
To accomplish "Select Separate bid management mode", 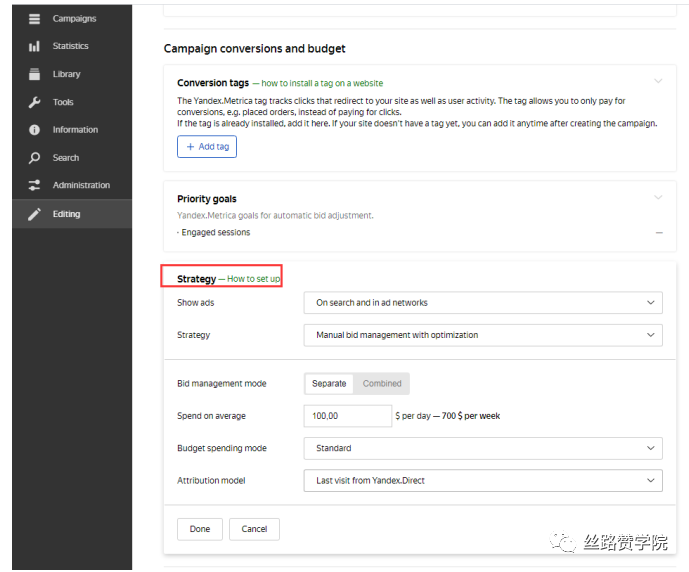I will pyautogui.click(x=329, y=383).
